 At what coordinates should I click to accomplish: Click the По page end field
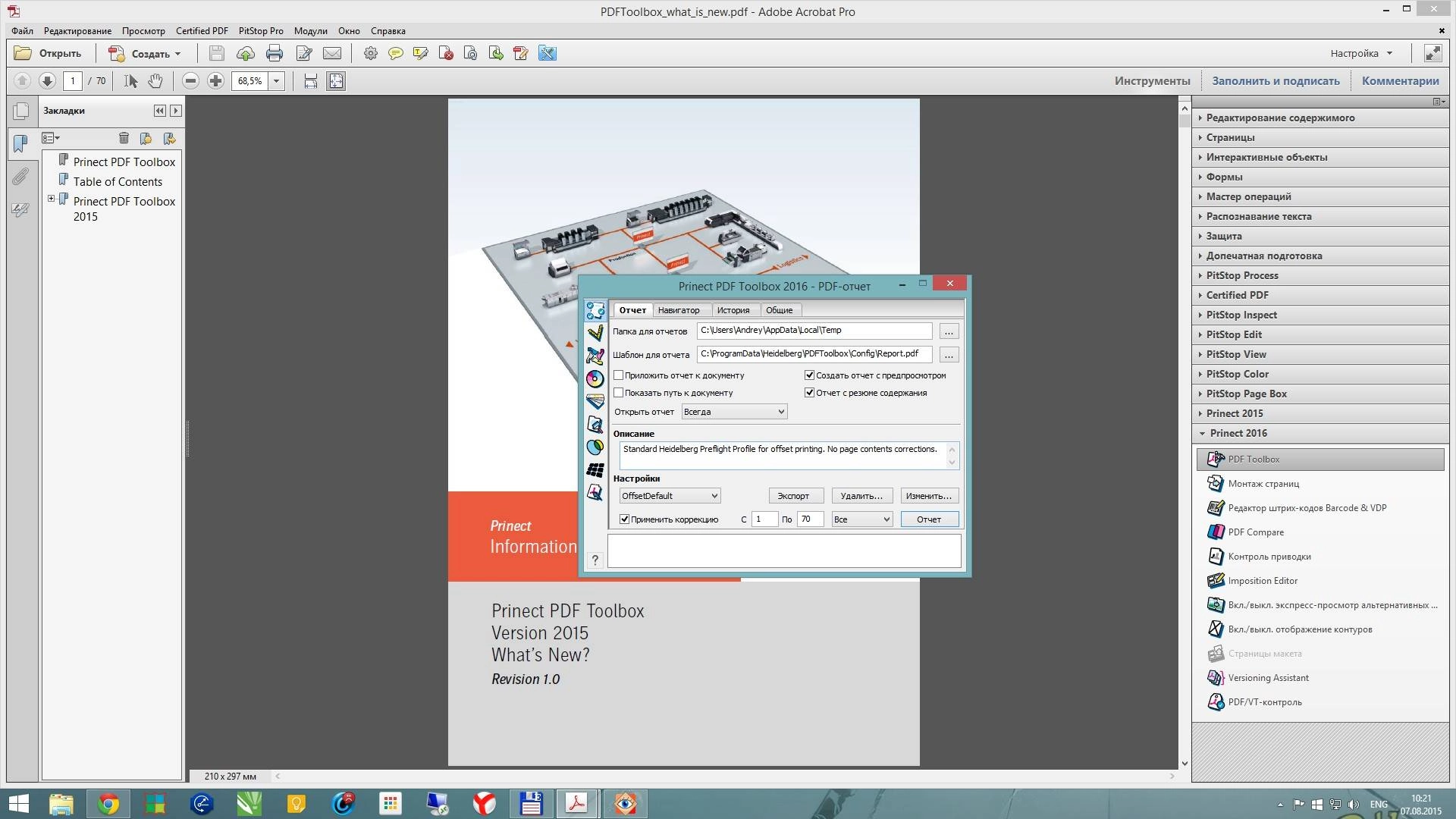click(810, 519)
